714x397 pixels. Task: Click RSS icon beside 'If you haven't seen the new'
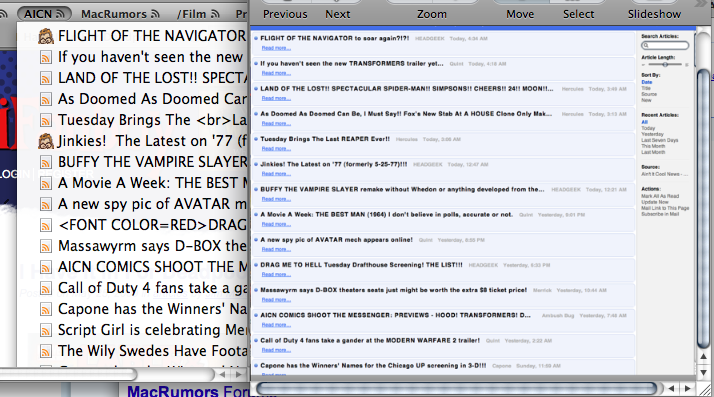click(46, 57)
